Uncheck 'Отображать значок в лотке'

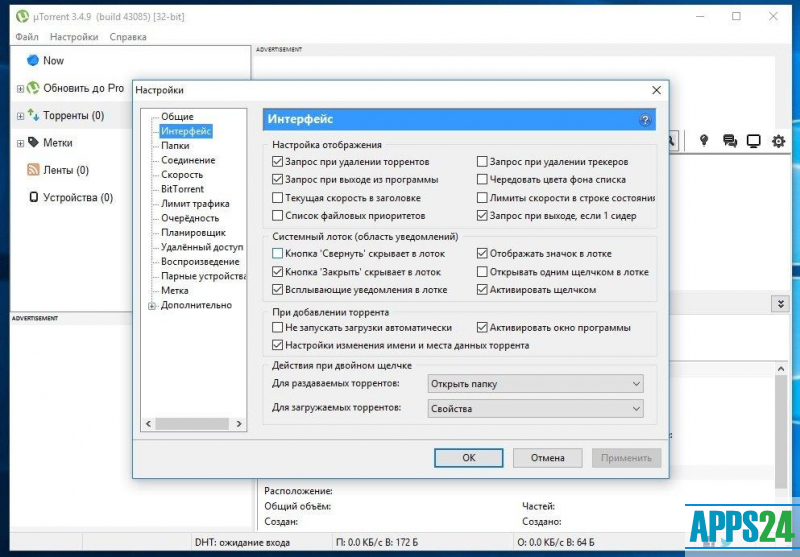pos(482,254)
